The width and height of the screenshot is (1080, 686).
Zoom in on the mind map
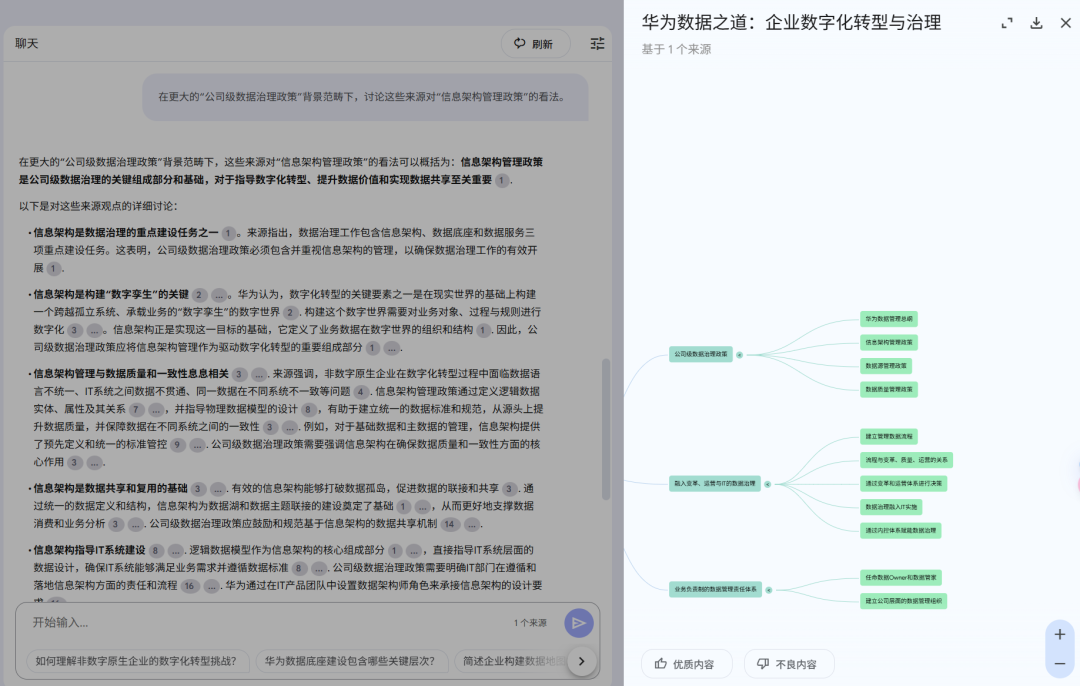click(1060, 634)
